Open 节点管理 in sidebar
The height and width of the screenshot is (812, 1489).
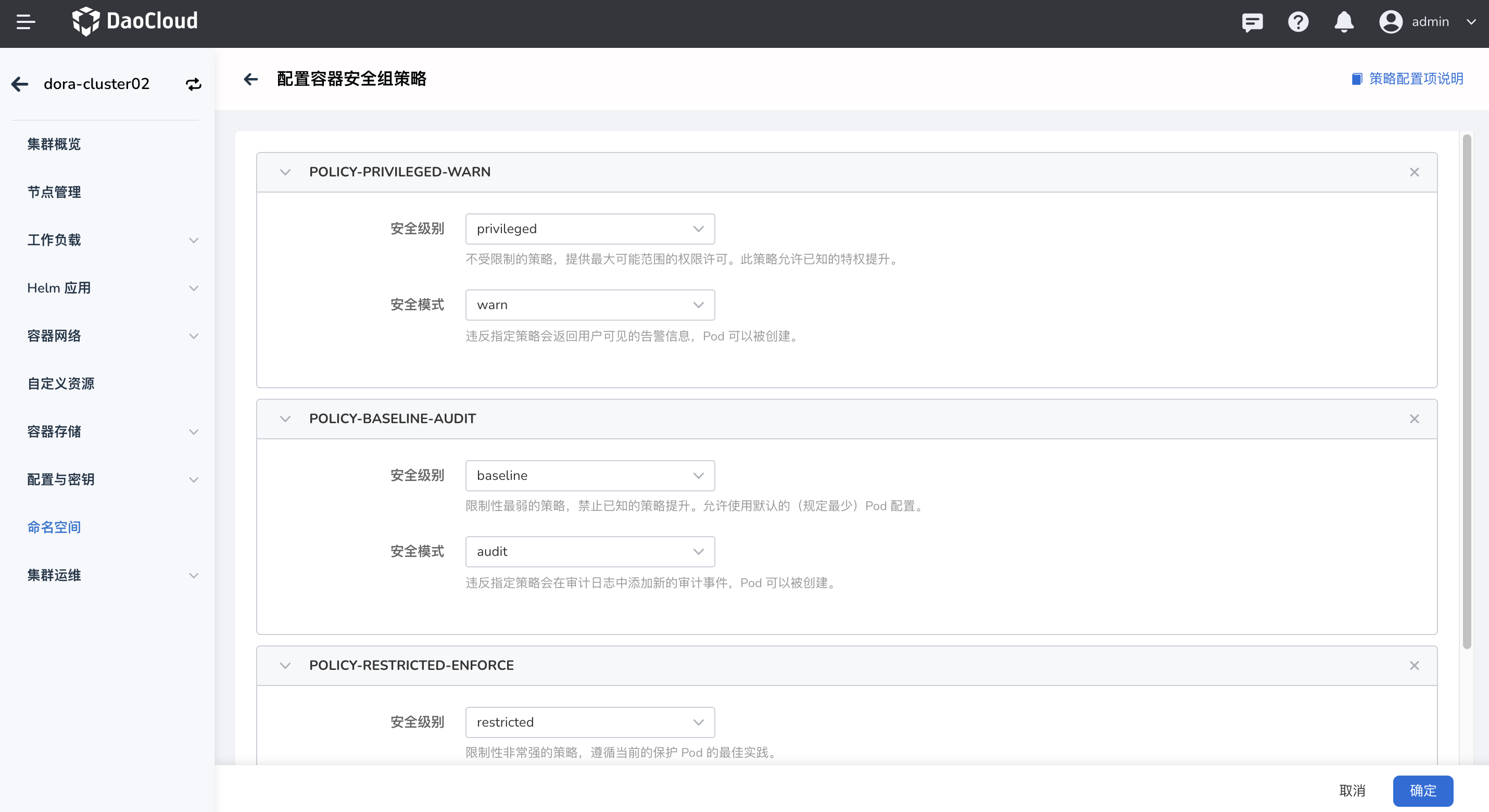54,192
